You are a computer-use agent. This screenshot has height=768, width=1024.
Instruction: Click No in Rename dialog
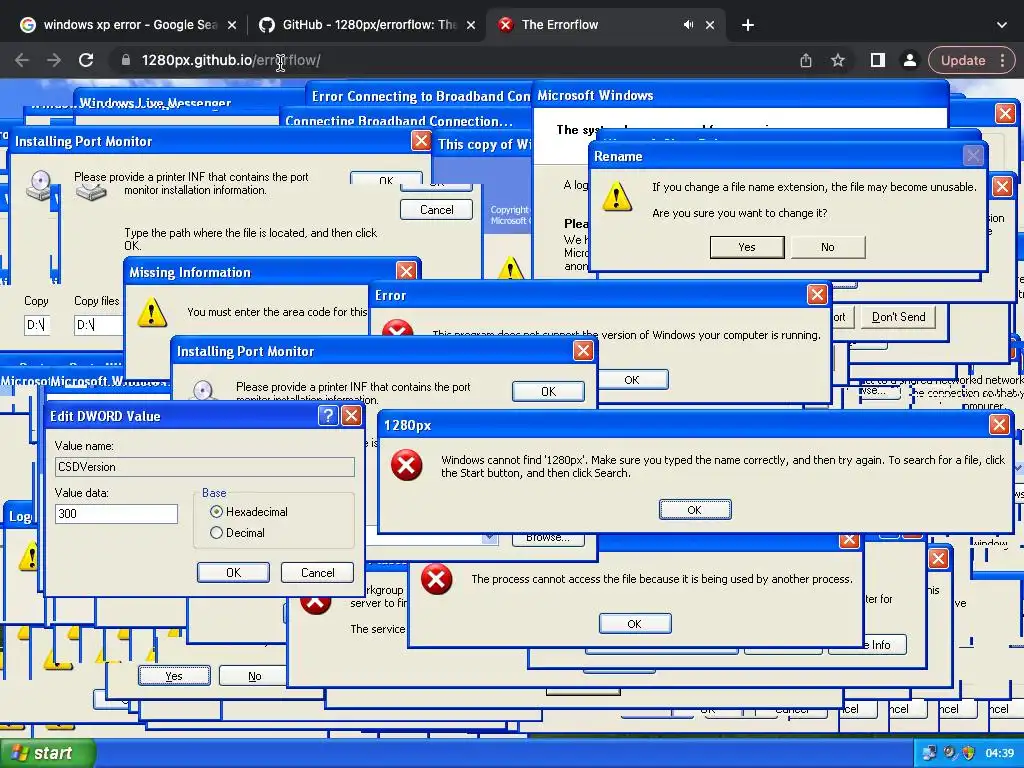pyautogui.click(x=827, y=247)
